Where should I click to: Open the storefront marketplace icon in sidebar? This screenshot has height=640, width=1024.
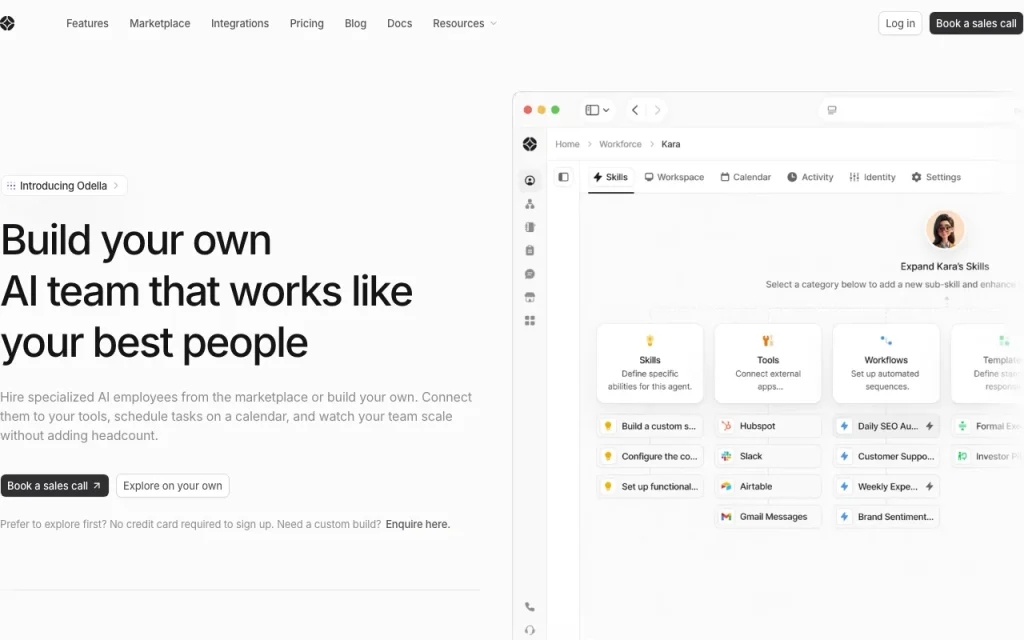[x=530, y=298]
